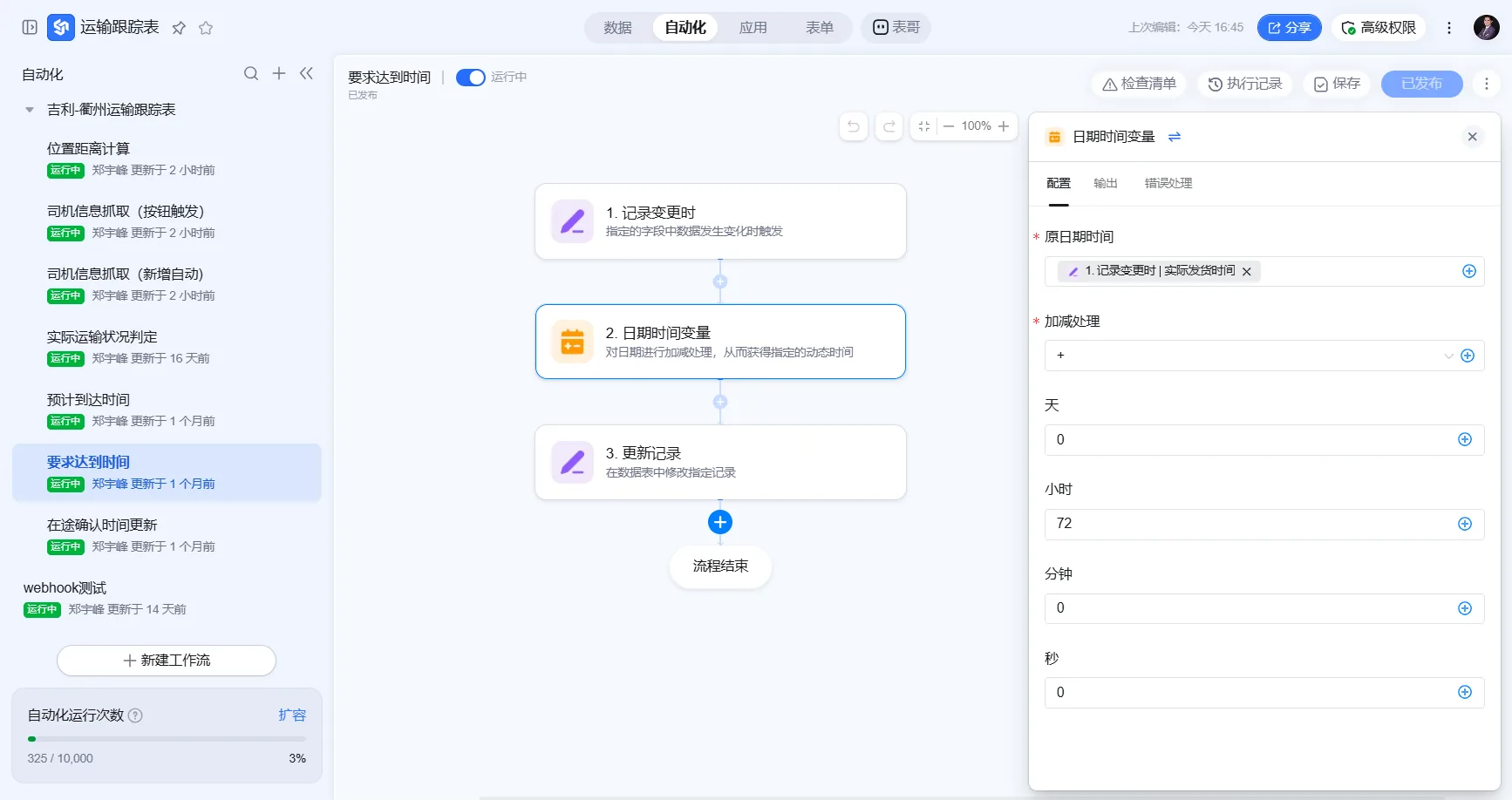
Task: Insert variable into 小时 field
Action: pyautogui.click(x=1465, y=524)
